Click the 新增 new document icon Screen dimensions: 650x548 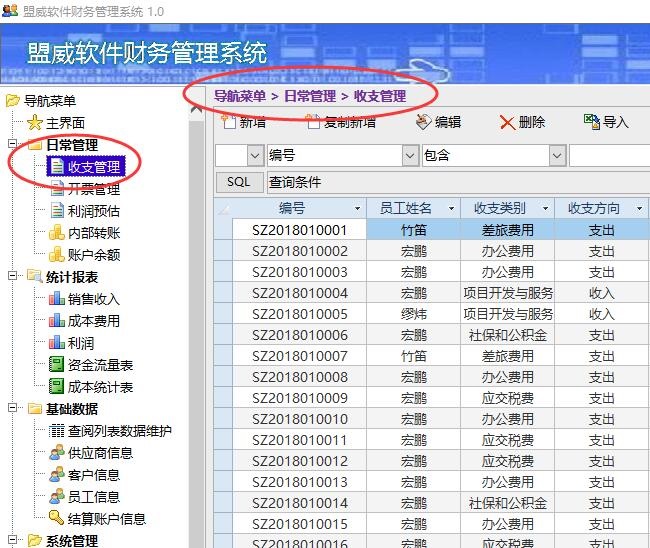(228, 122)
